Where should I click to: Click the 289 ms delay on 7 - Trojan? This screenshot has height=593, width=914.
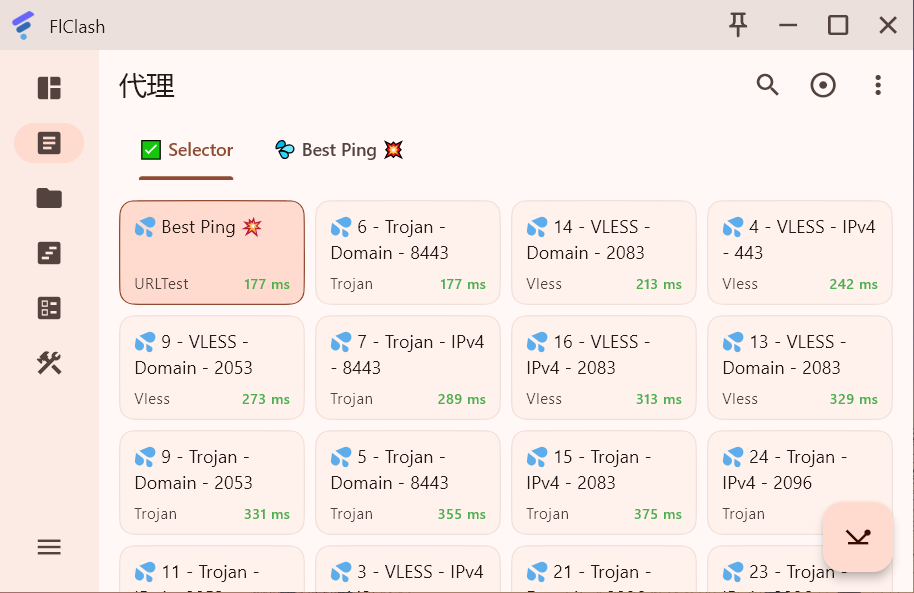coord(461,399)
